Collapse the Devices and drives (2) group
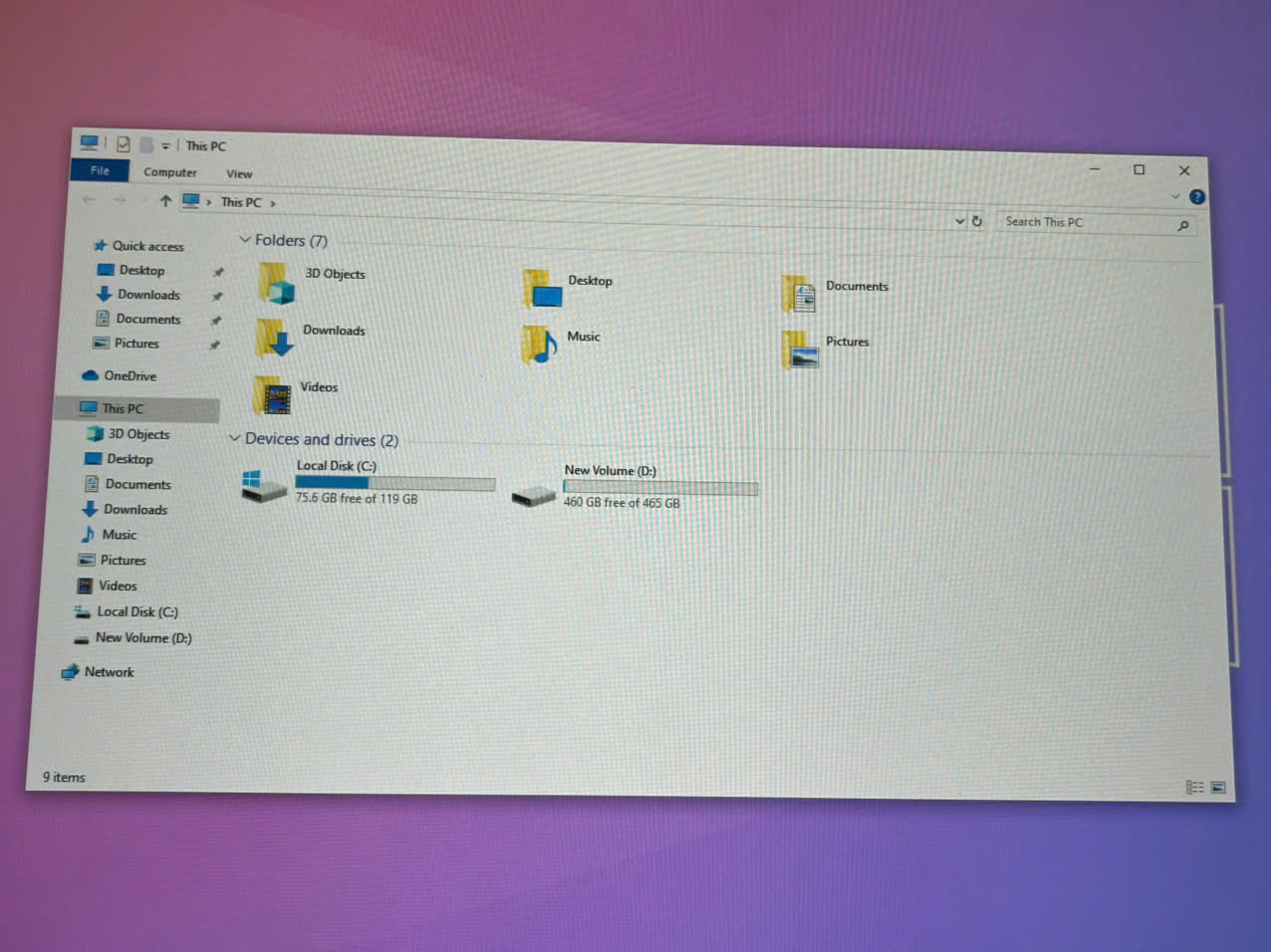Viewport: 1271px width, 952px height. [234, 437]
